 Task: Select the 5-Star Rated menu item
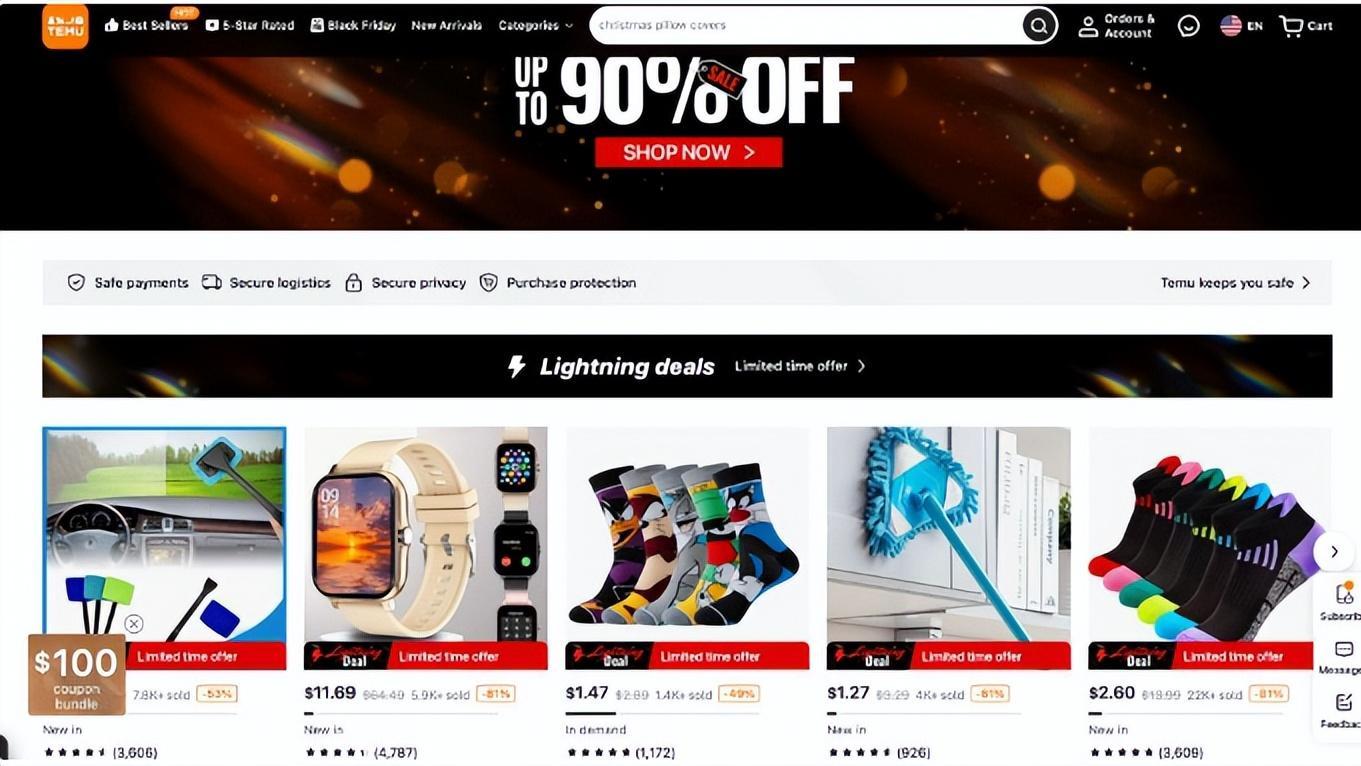pyautogui.click(x=250, y=26)
